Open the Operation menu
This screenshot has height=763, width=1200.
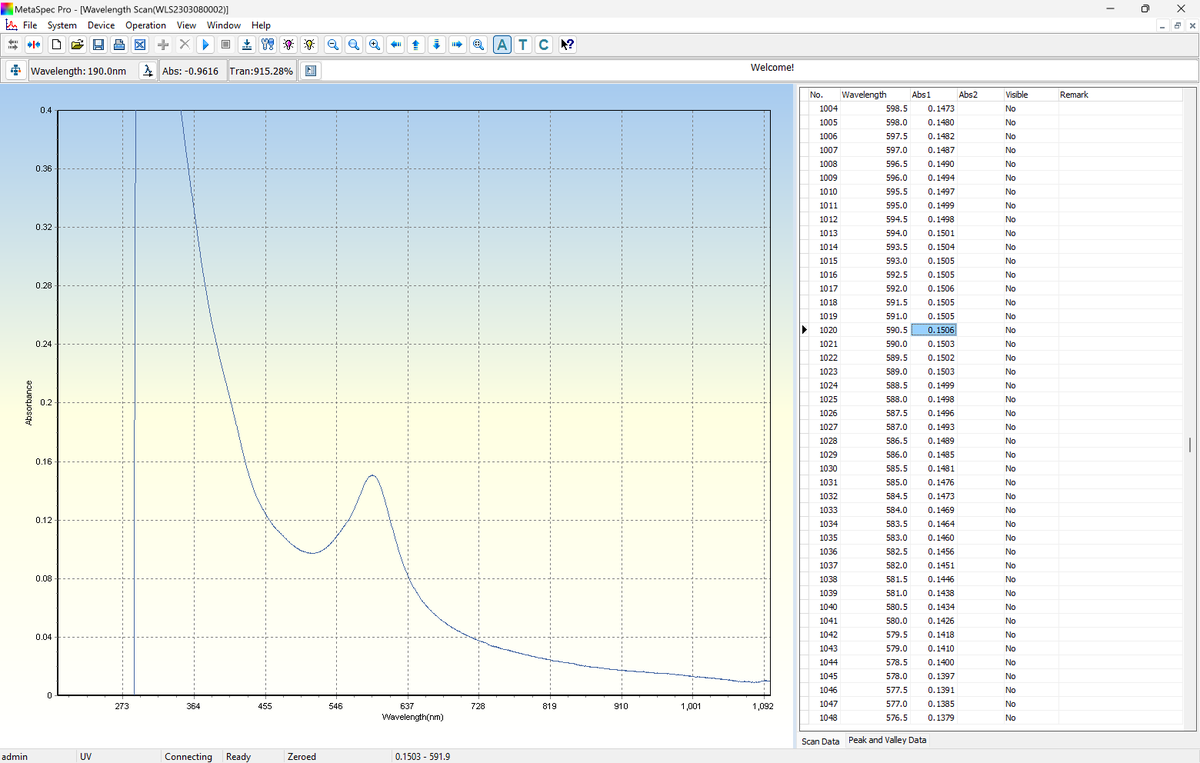click(x=146, y=25)
